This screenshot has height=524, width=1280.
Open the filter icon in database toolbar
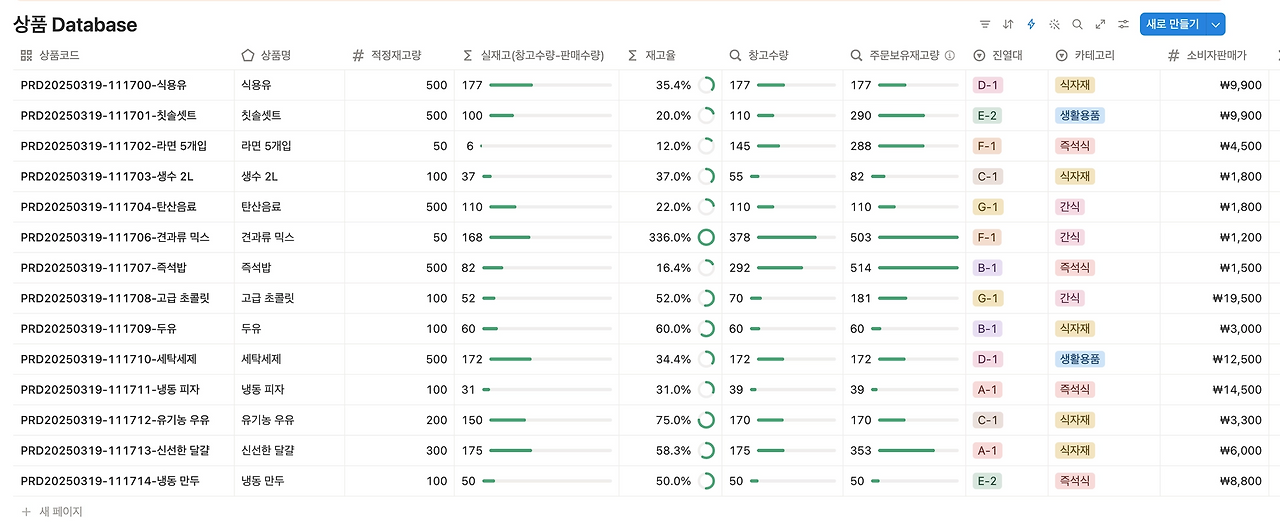[x=985, y=24]
